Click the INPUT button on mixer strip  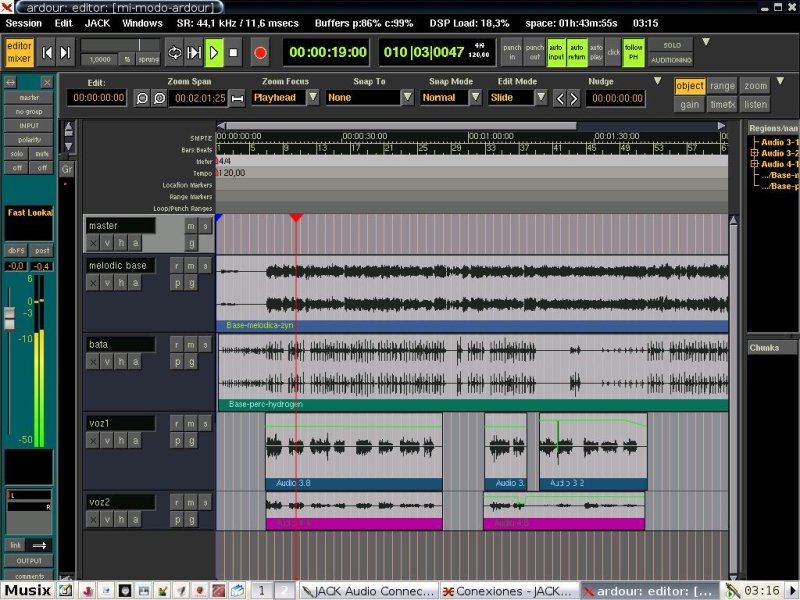pos(29,126)
